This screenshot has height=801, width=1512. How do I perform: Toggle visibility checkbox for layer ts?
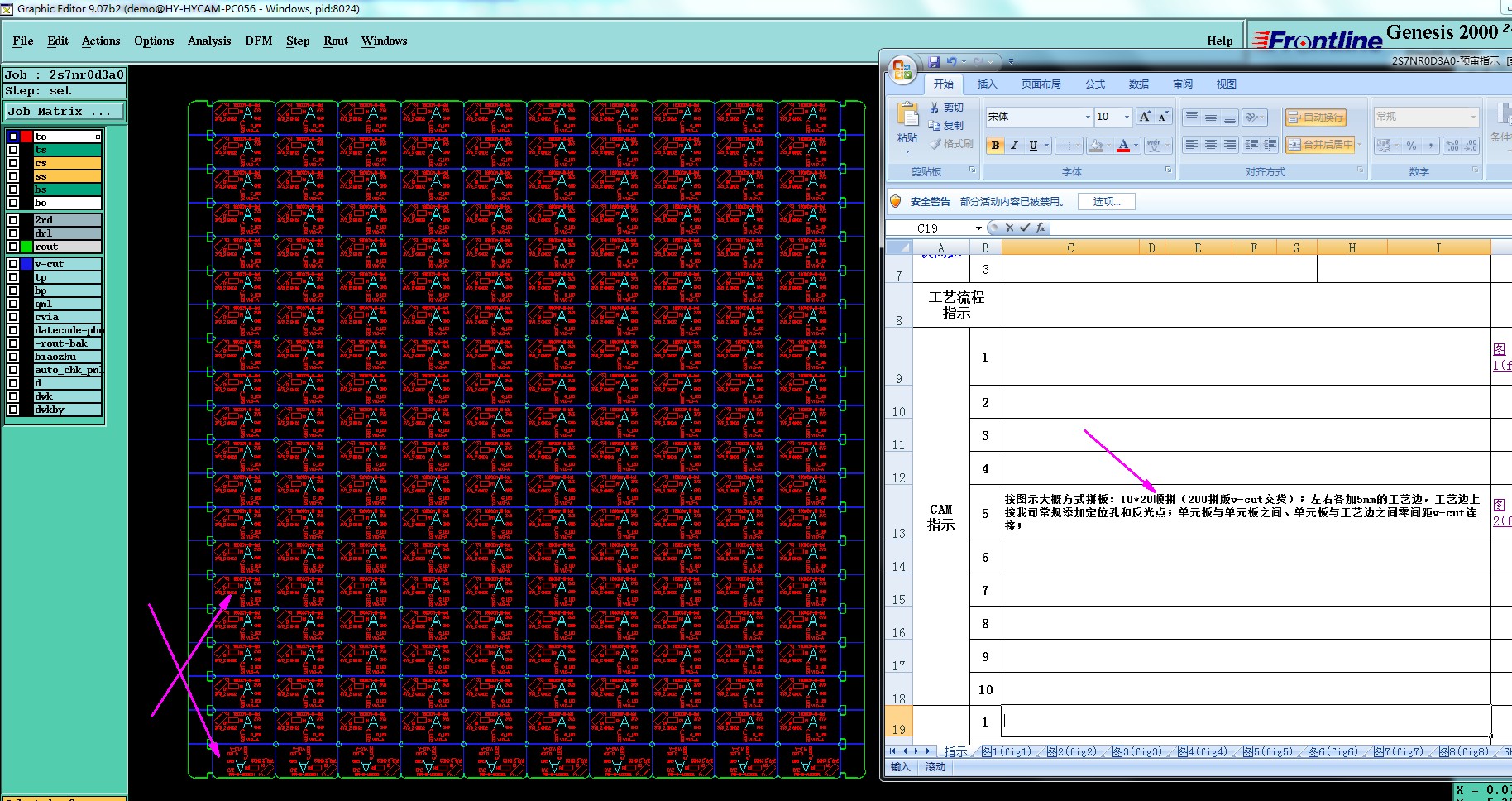click(13, 150)
